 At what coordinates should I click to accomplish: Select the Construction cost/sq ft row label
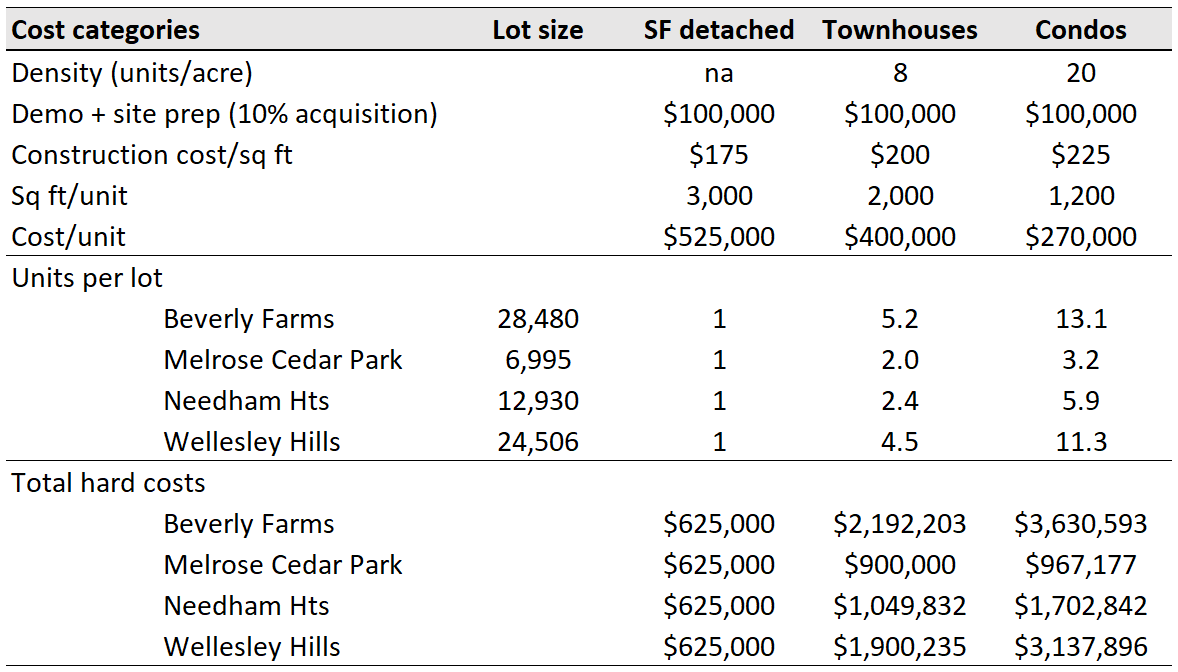coord(152,155)
